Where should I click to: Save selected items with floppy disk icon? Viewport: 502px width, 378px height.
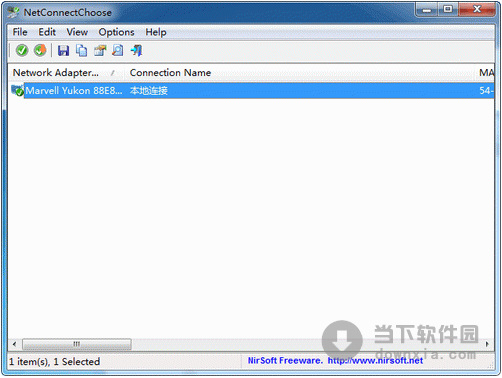point(63,51)
